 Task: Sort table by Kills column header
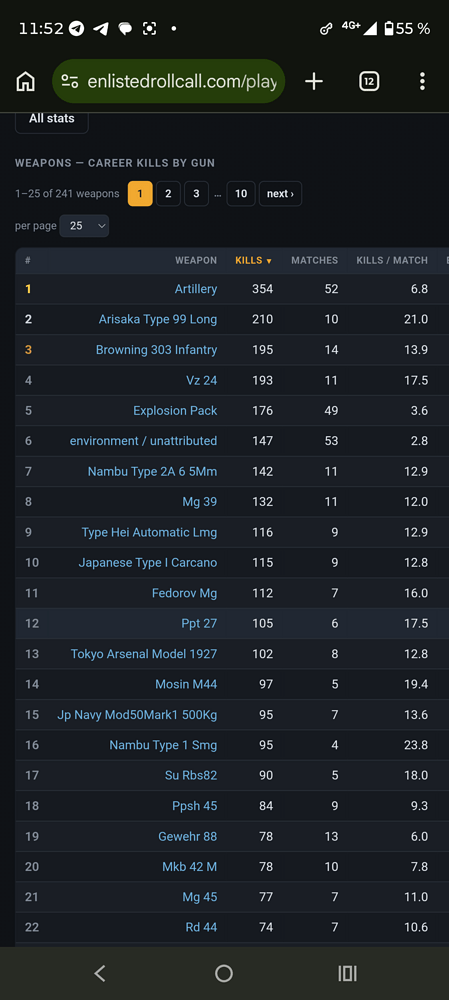254,260
